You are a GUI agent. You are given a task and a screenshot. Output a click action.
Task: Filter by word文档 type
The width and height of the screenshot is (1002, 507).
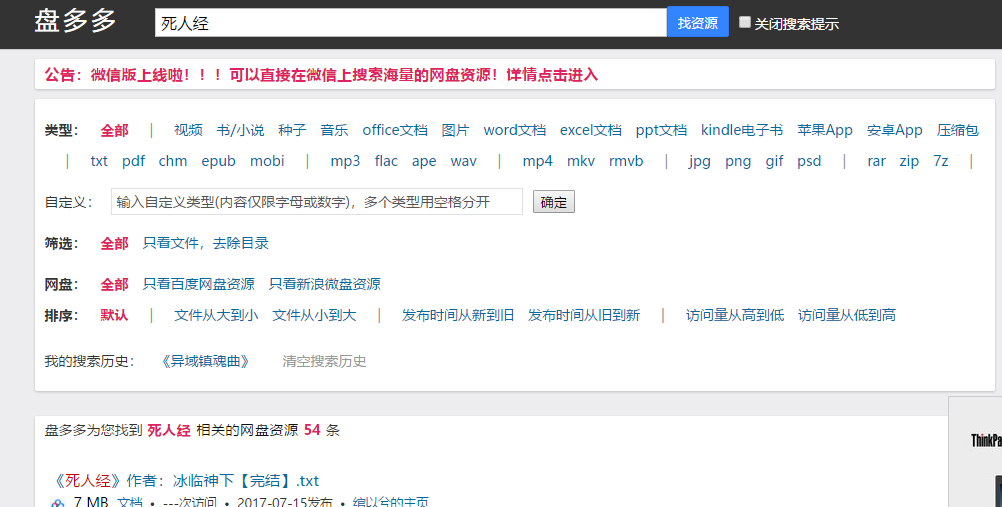pyautogui.click(x=514, y=130)
